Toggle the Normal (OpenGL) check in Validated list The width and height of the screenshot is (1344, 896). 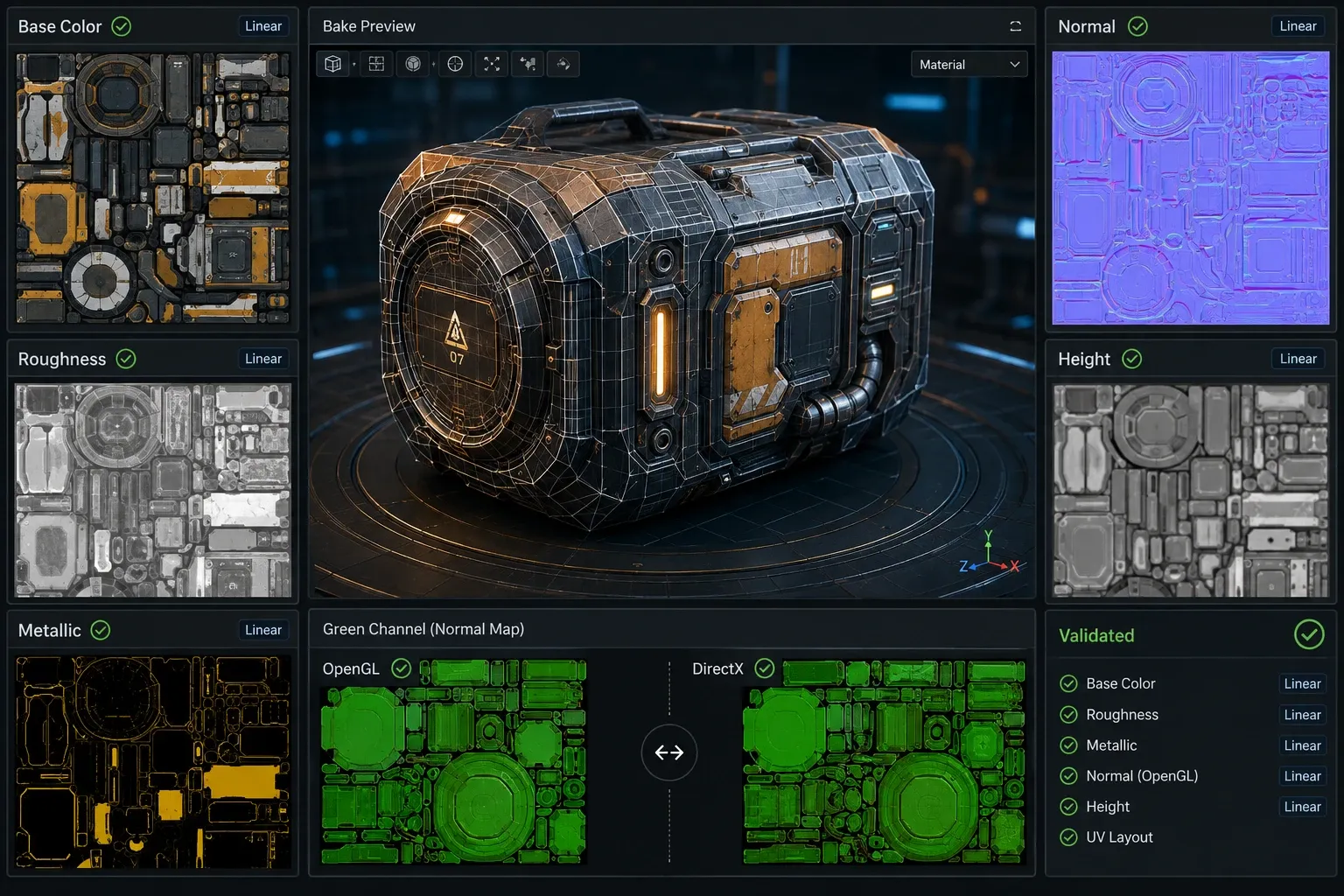pos(1068,776)
